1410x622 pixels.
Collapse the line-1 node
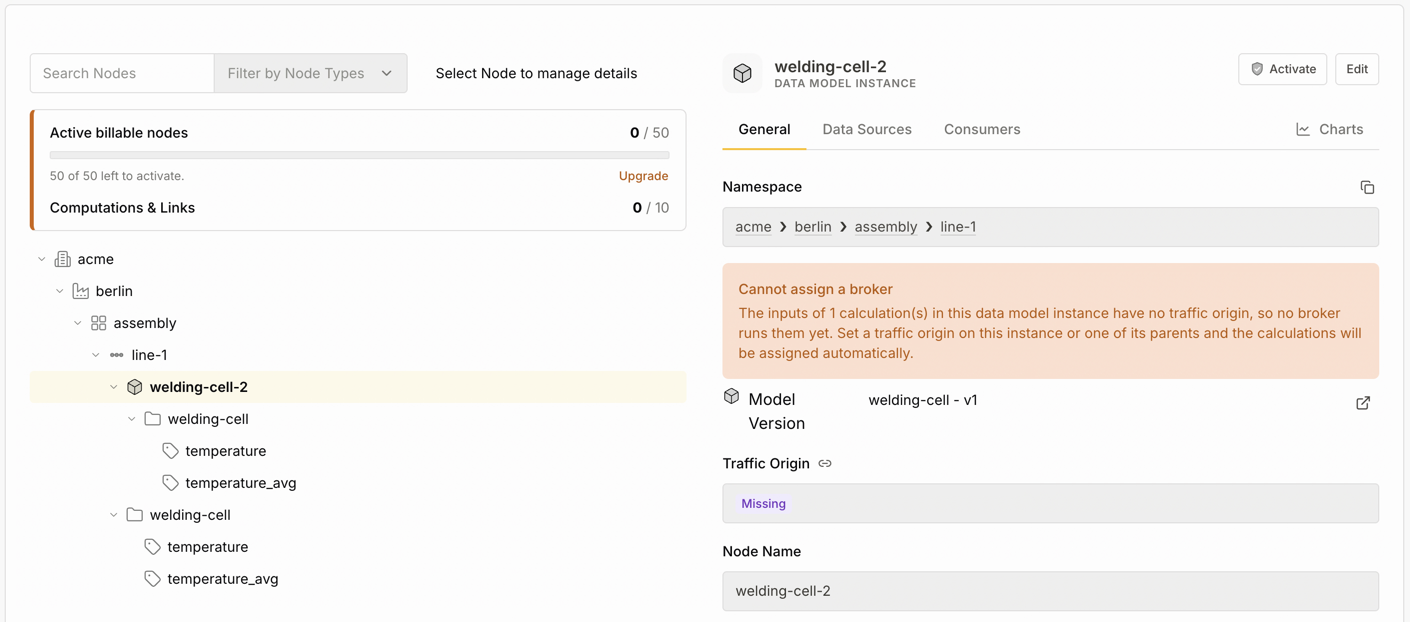[96, 355]
